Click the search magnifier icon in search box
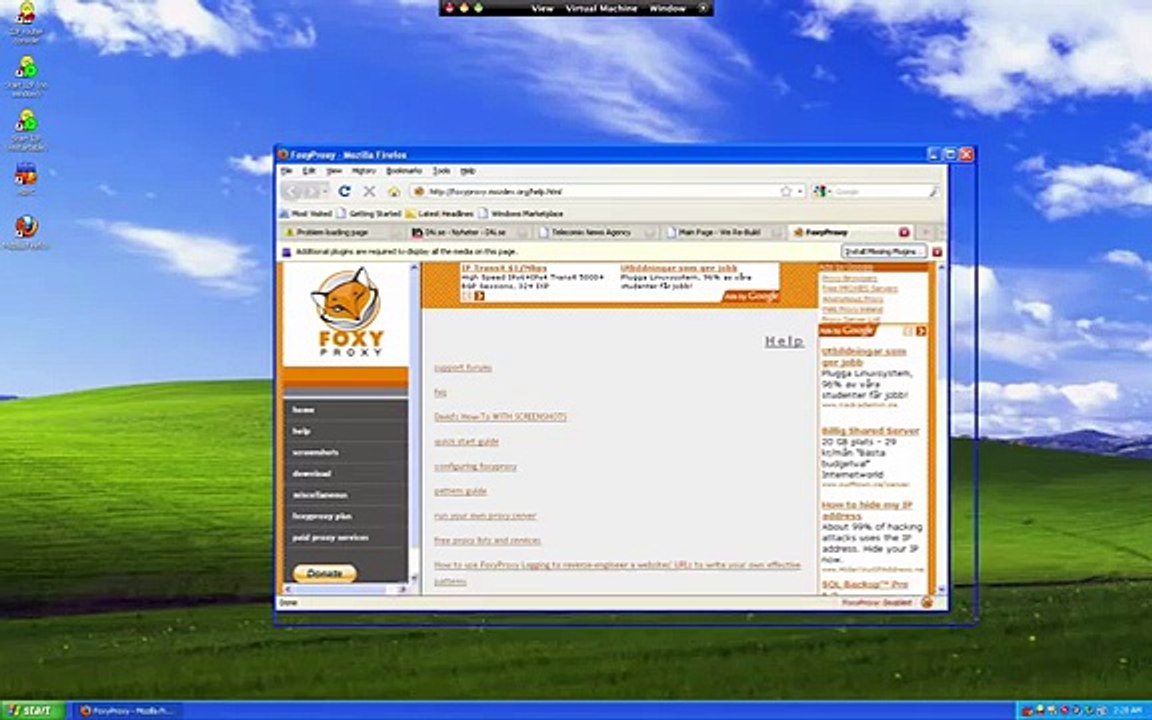 [933, 191]
